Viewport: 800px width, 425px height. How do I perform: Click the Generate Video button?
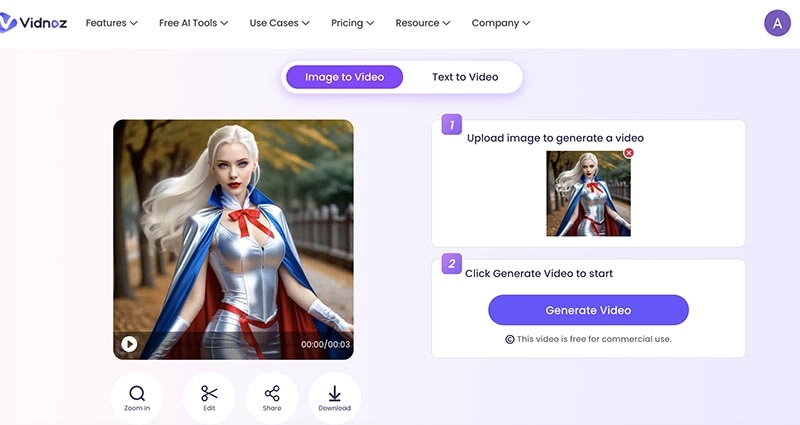point(588,310)
